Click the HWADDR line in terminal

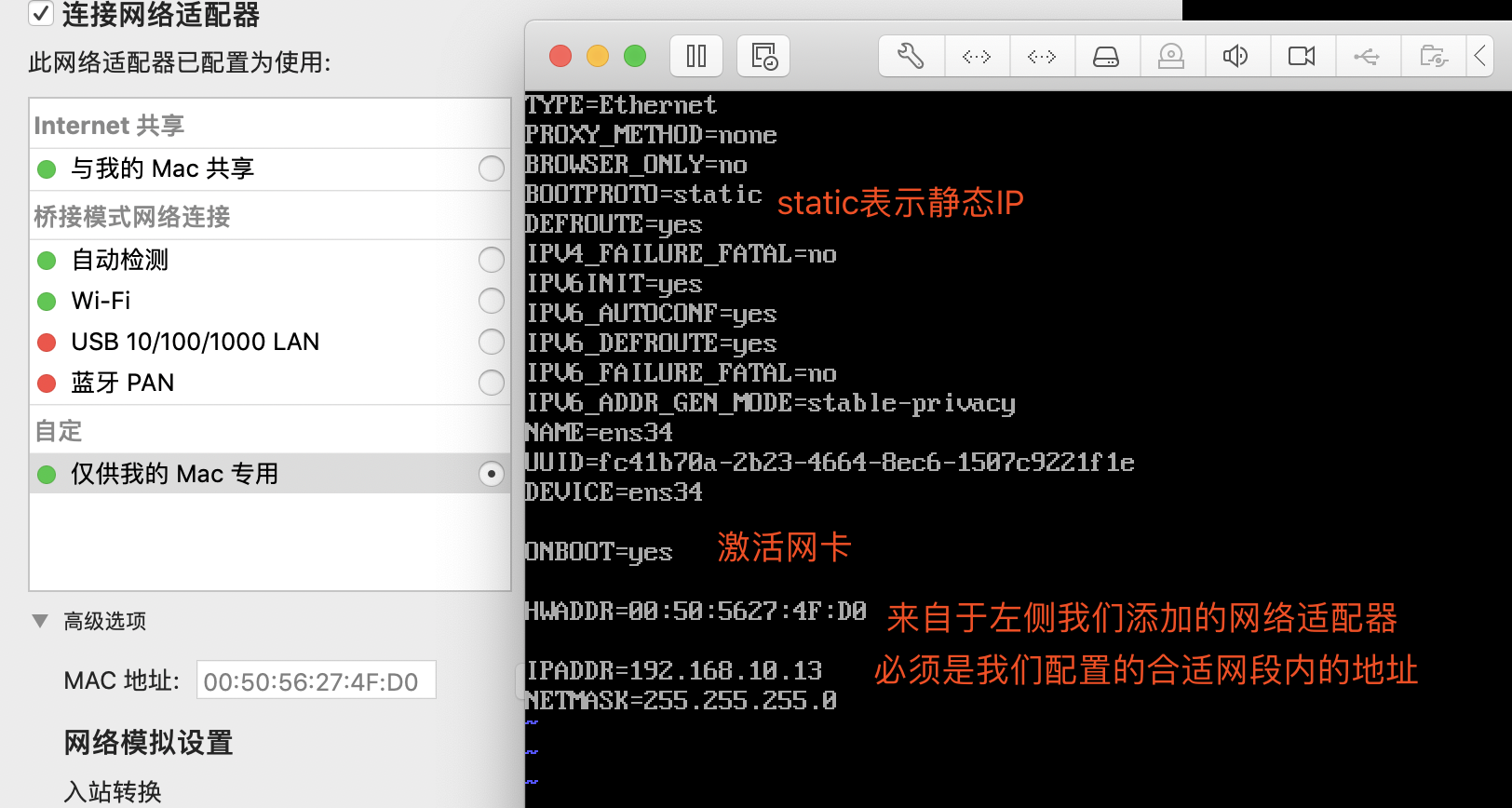coord(695,612)
